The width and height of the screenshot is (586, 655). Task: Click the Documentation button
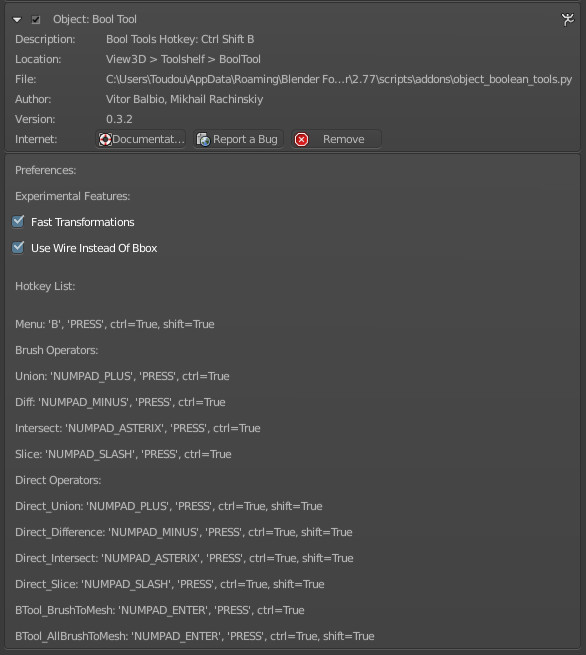[141, 139]
